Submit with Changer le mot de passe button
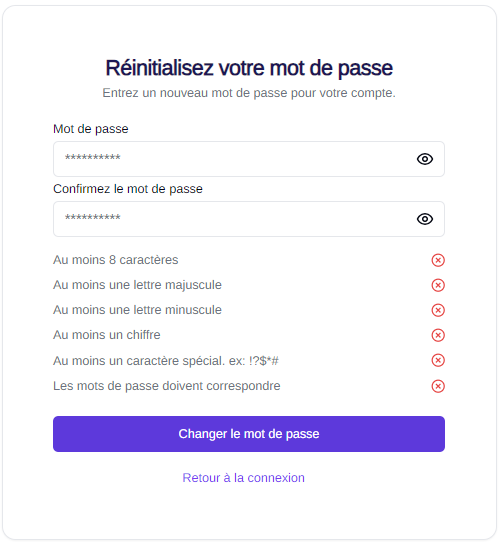Screen dimensions: 500x542 tap(249, 434)
